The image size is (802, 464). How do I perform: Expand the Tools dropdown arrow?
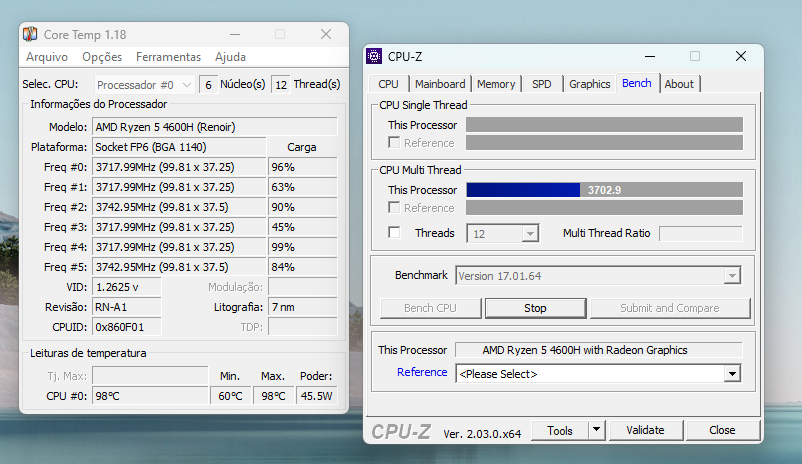[596, 431]
